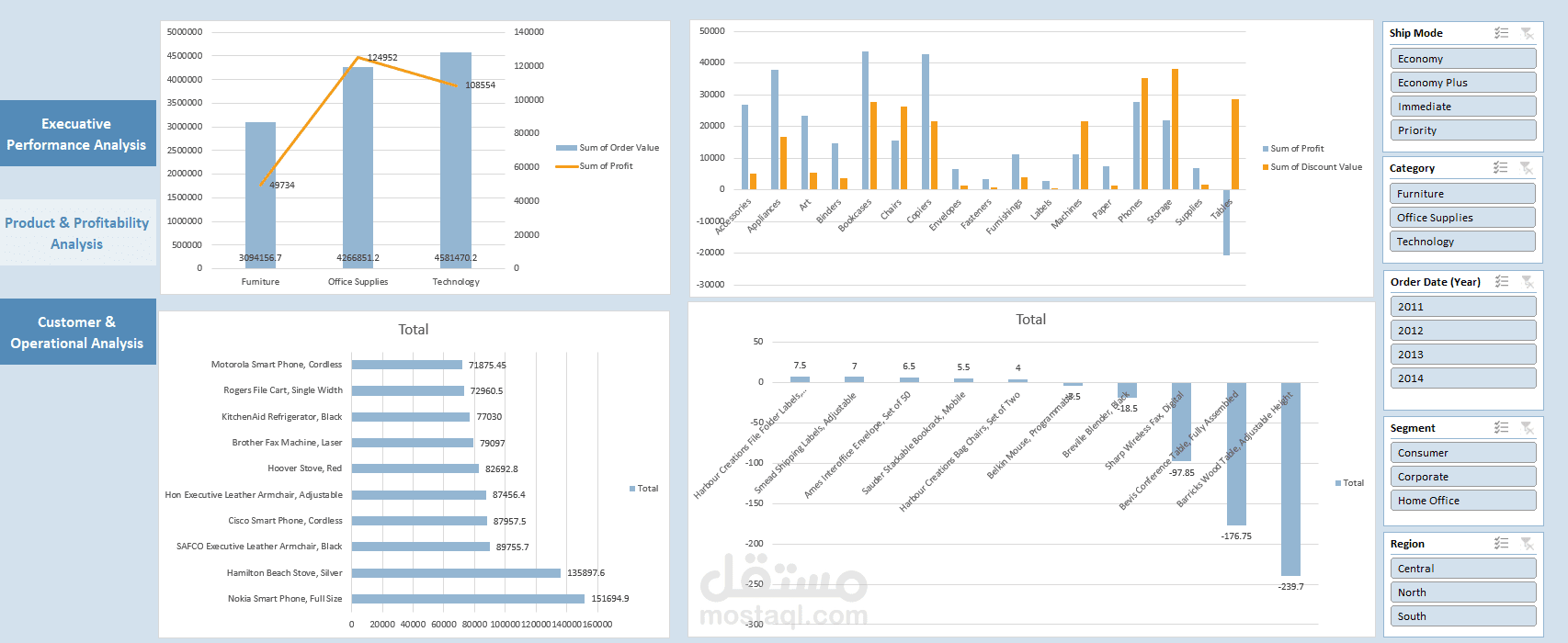Toggle multi-select icon in Order Date slicer
This screenshot has height=643, width=1568.
click(1502, 282)
